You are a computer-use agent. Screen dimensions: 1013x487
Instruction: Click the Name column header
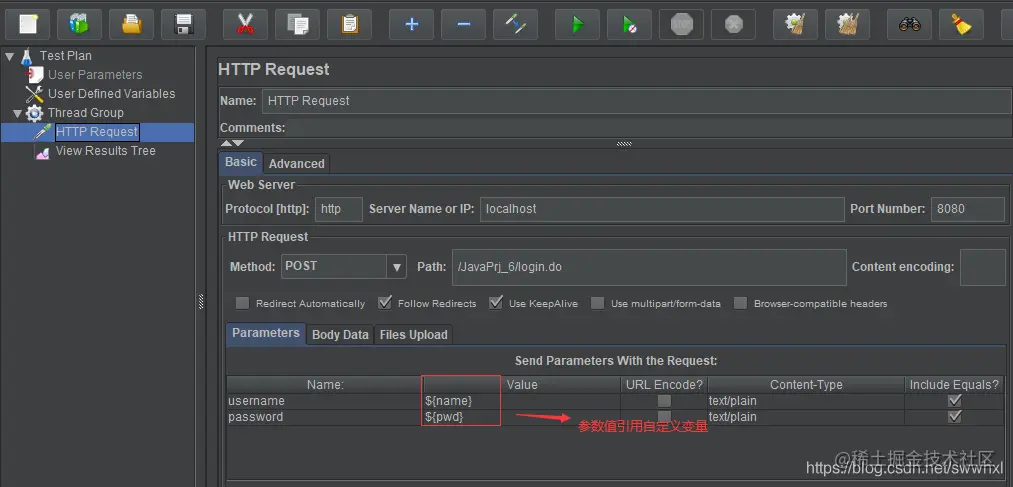coord(325,384)
